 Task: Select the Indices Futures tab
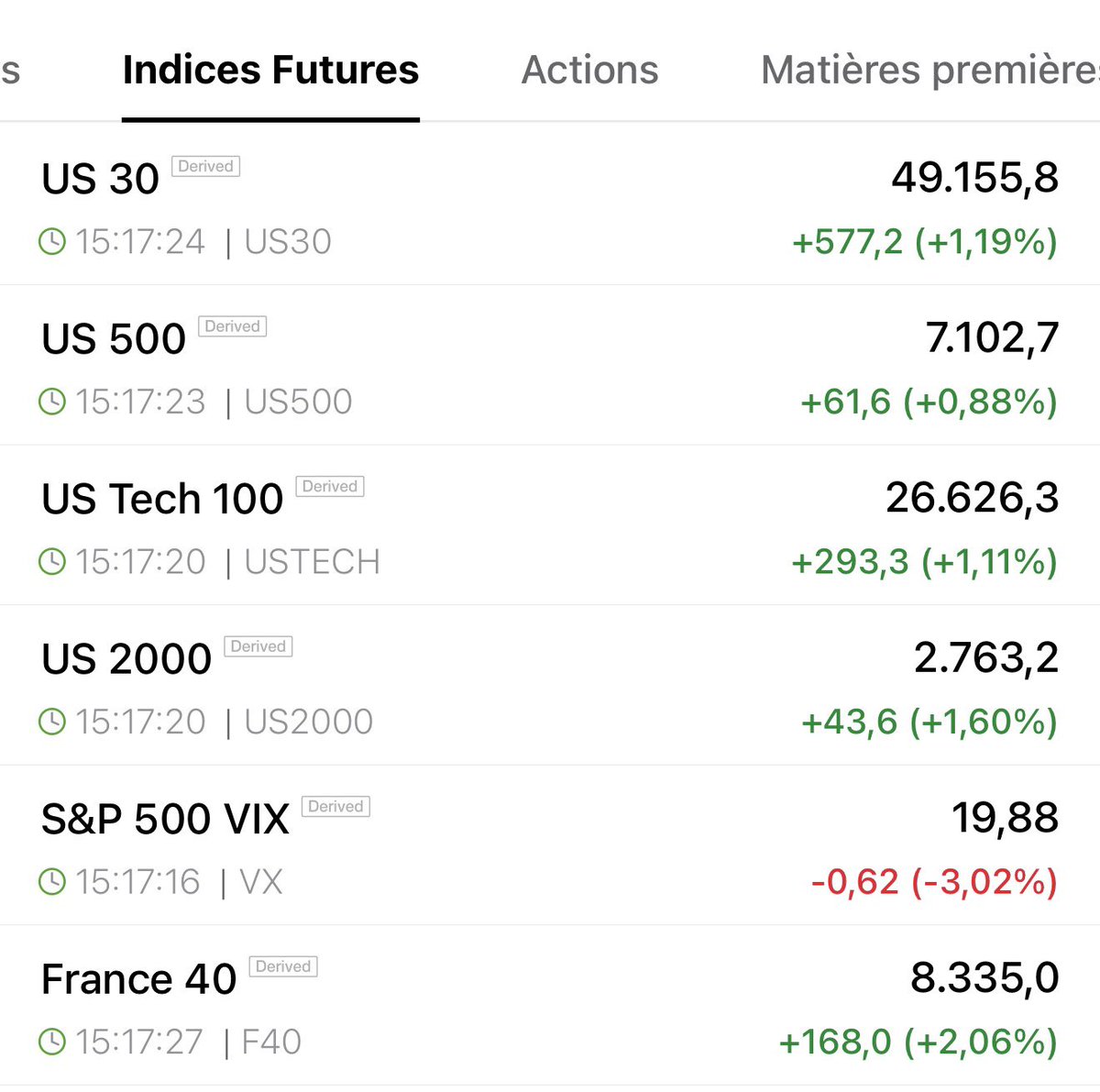coord(270,70)
